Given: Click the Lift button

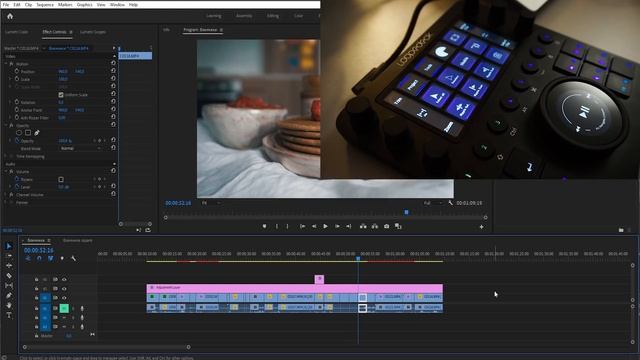Looking at the screenshot, I should coord(363,226).
